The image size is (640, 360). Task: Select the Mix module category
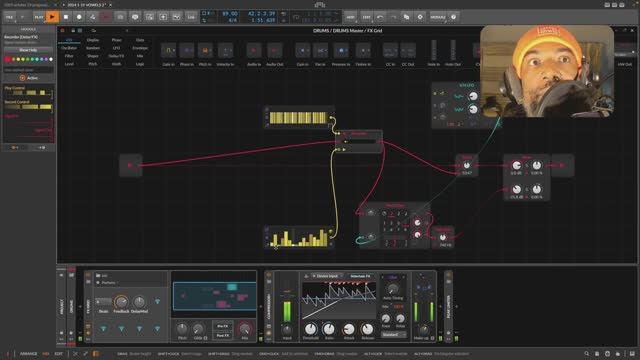point(140,56)
